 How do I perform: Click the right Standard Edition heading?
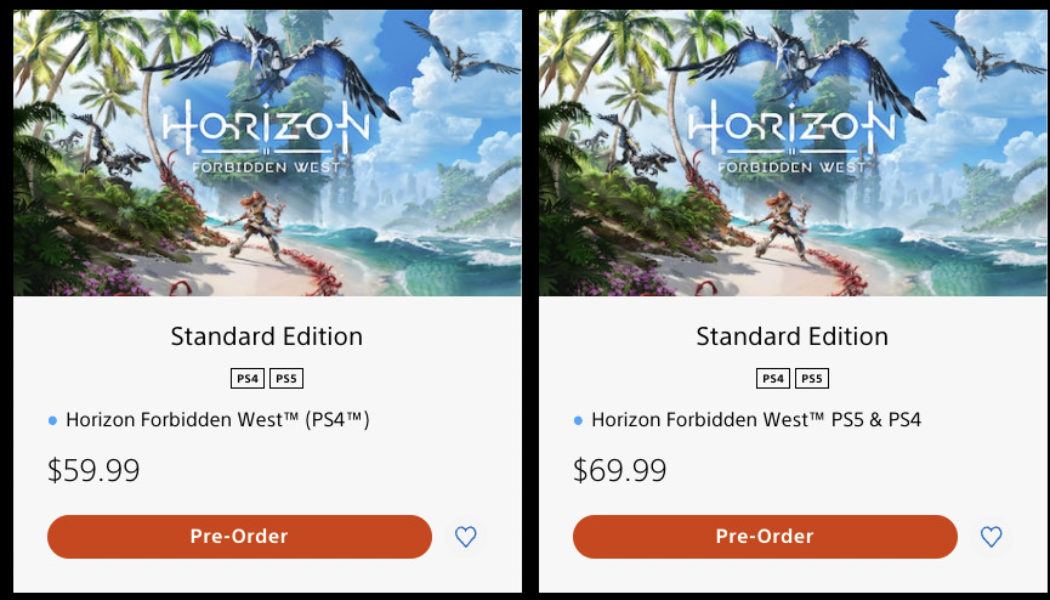click(792, 337)
